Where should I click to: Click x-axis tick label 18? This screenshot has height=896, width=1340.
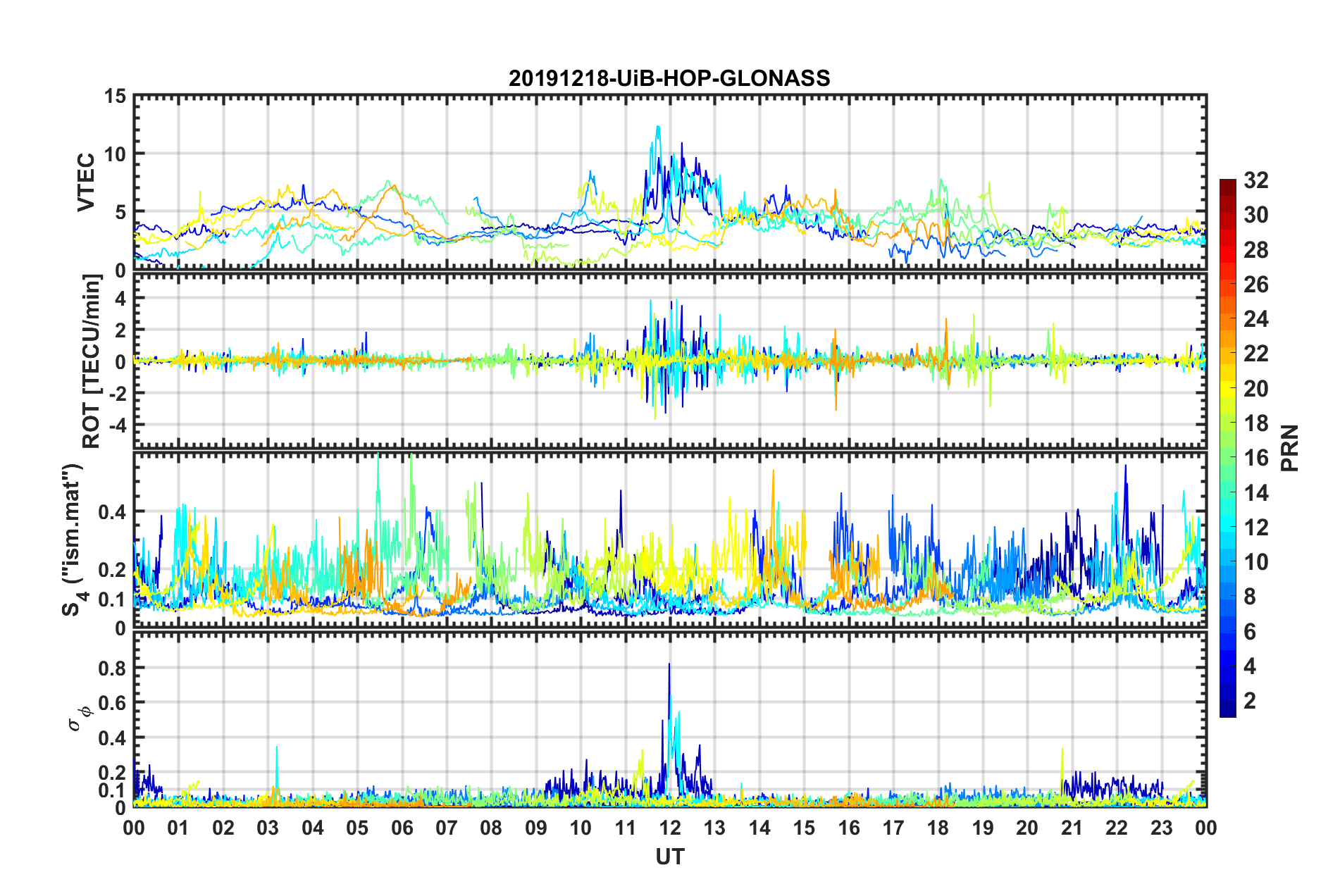coord(938,828)
